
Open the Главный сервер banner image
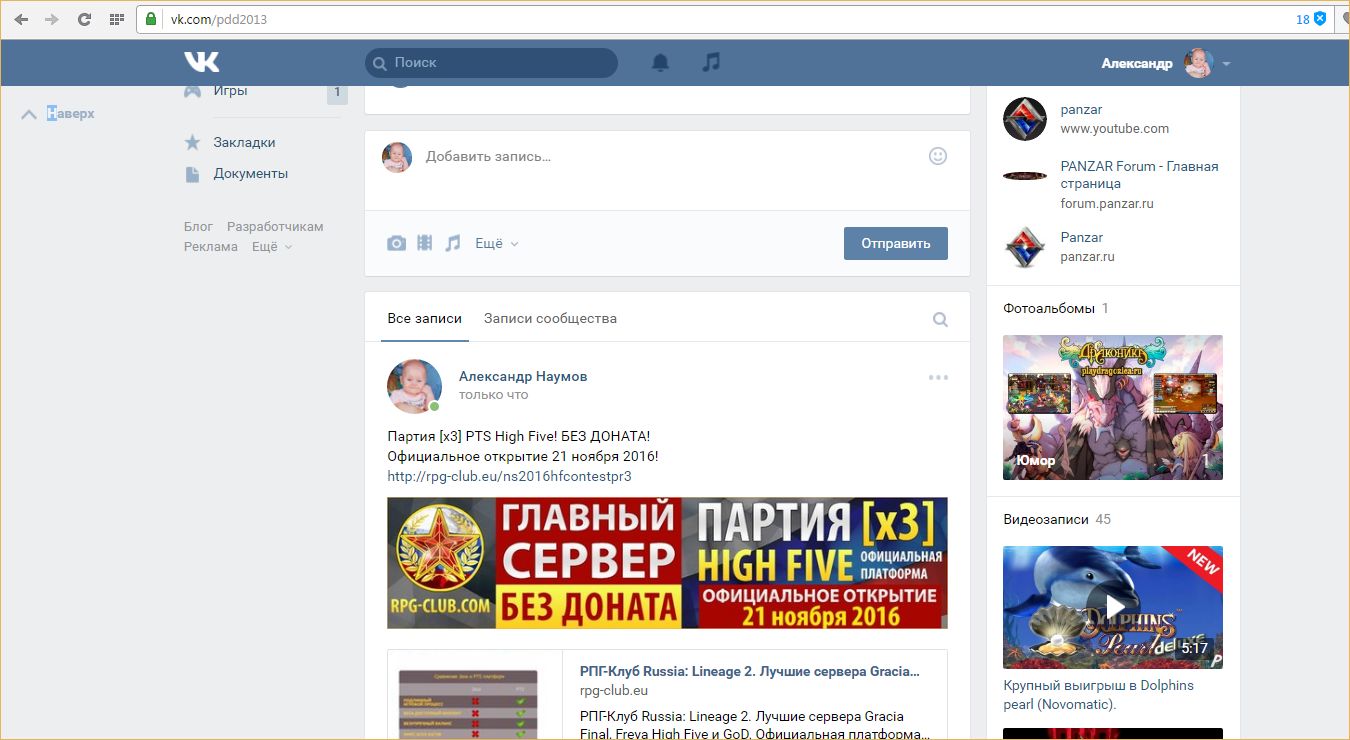point(667,563)
